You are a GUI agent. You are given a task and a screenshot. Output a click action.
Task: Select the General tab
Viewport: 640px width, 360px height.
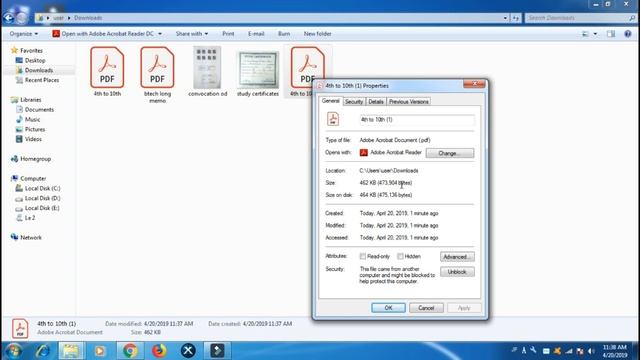point(331,101)
